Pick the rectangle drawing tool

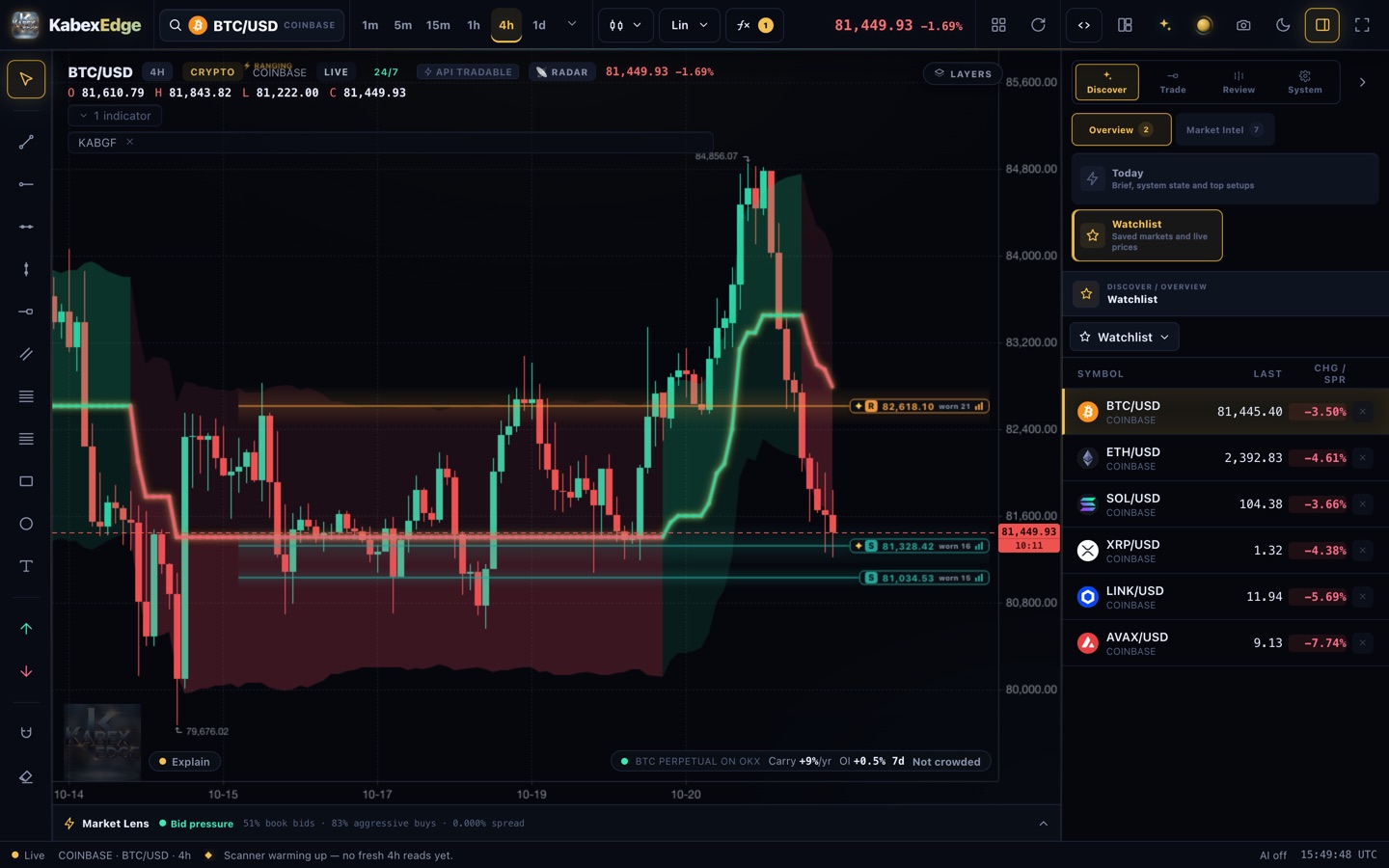point(26,481)
